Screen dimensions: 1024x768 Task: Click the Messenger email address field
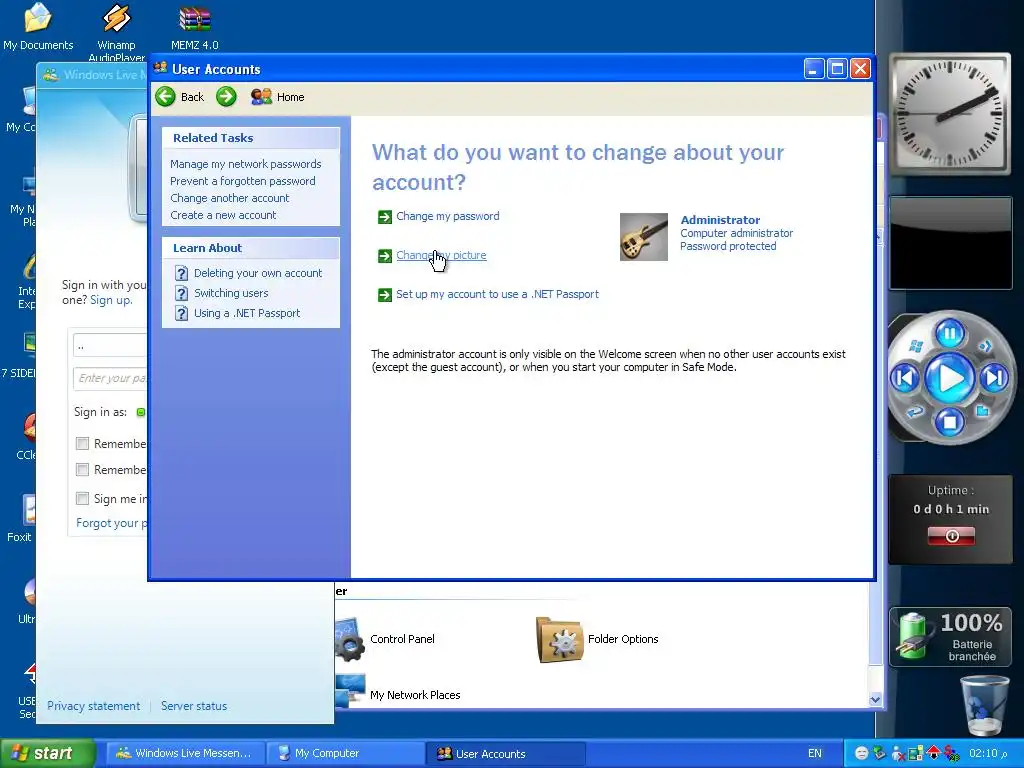pyautogui.click(x=110, y=345)
